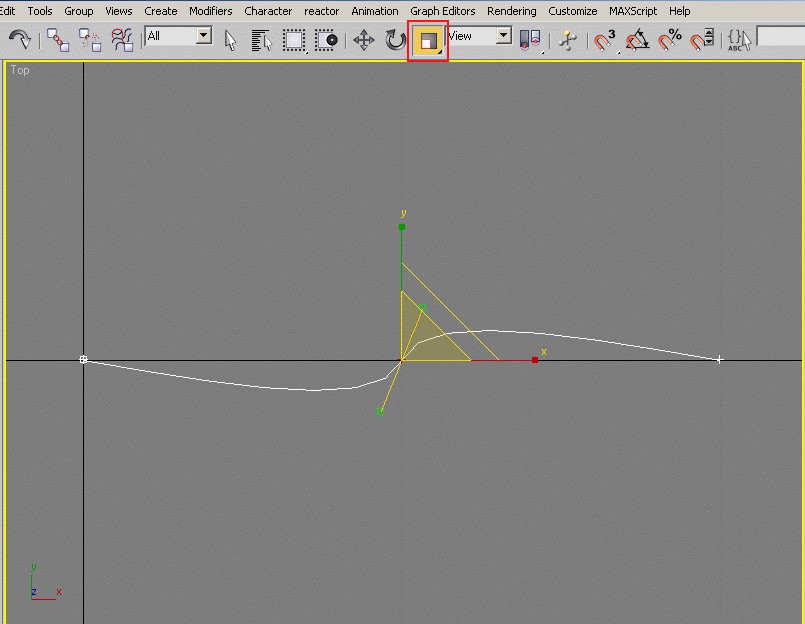
Task: Open the Group menu
Action: pos(79,11)
